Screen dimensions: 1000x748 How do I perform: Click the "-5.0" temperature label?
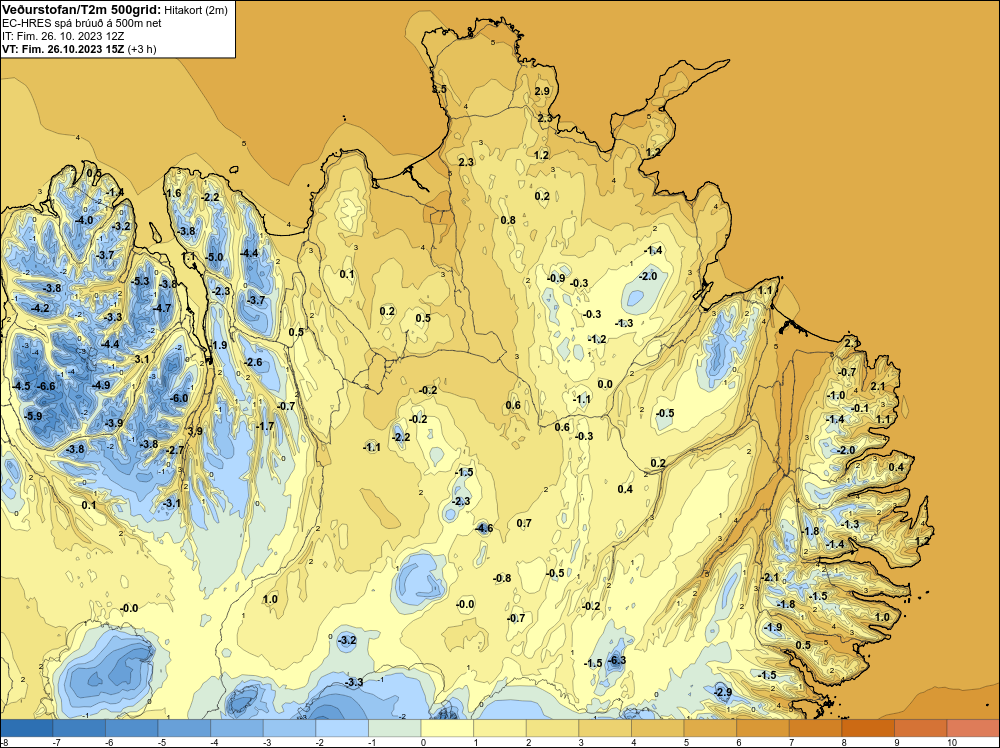[214, 257]
